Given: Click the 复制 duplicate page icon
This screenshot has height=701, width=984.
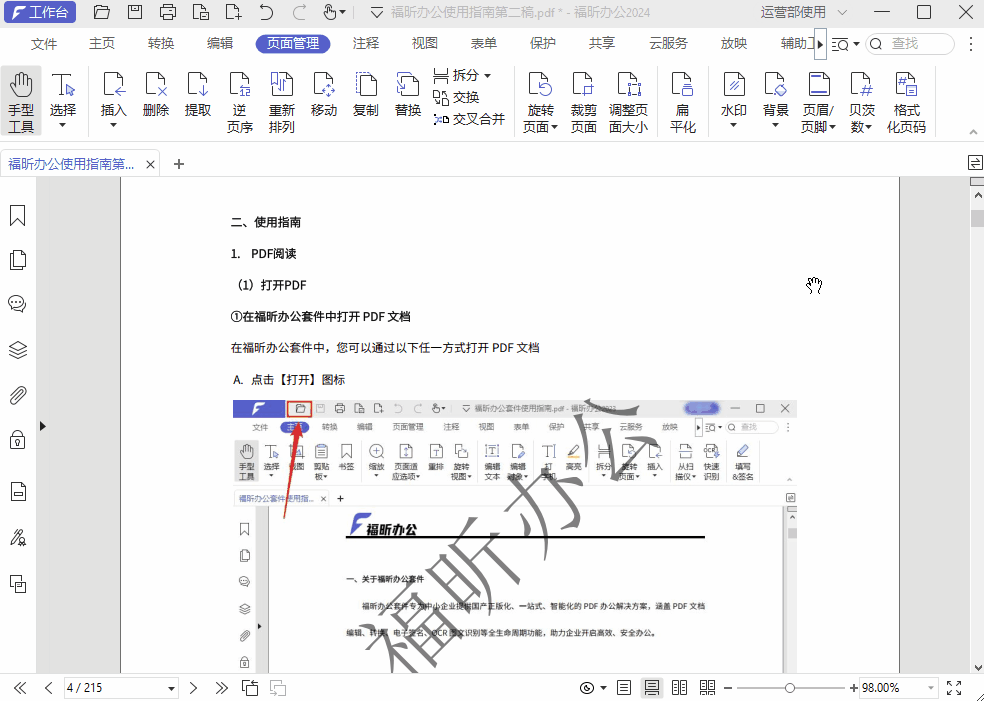Looking at the screenshot, I should (x=365, y=95).
